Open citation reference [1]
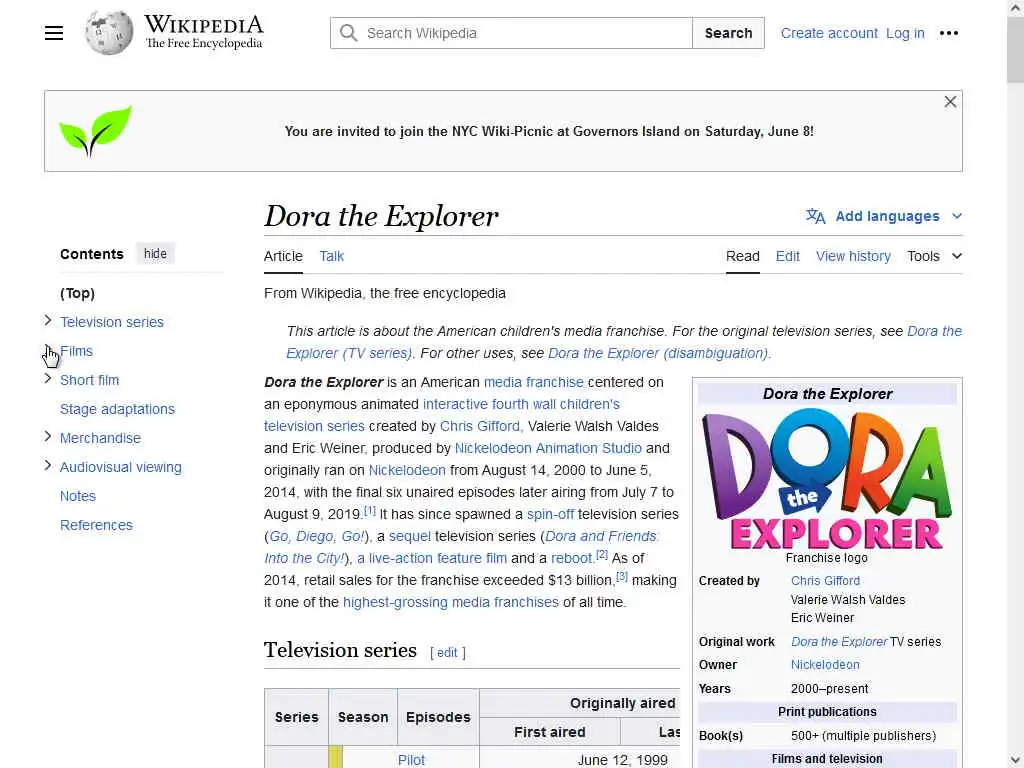This screenshot has width=1024, height=768. (x=370, y=510)
